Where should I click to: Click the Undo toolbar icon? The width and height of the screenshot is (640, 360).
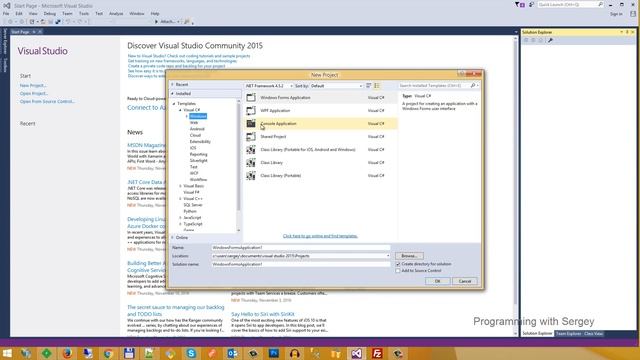[x=68, y=22]
